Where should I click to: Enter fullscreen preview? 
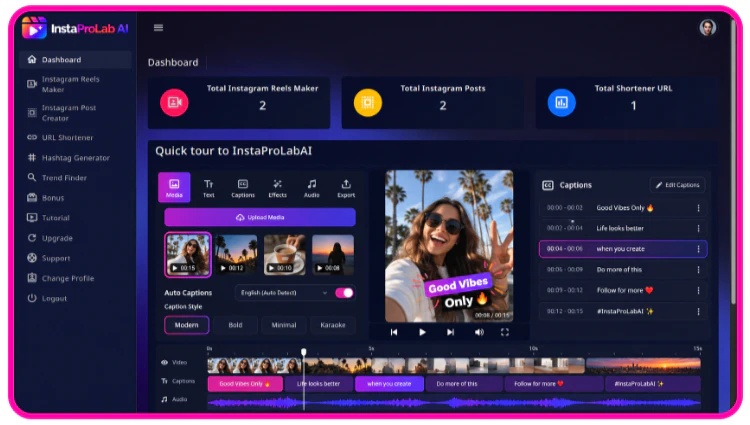point(505,332)
